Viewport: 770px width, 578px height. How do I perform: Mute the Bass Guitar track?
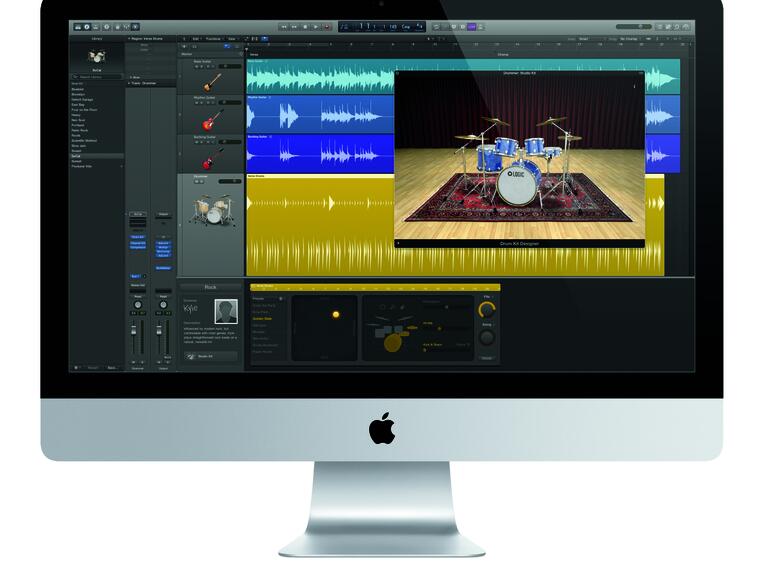197,66
